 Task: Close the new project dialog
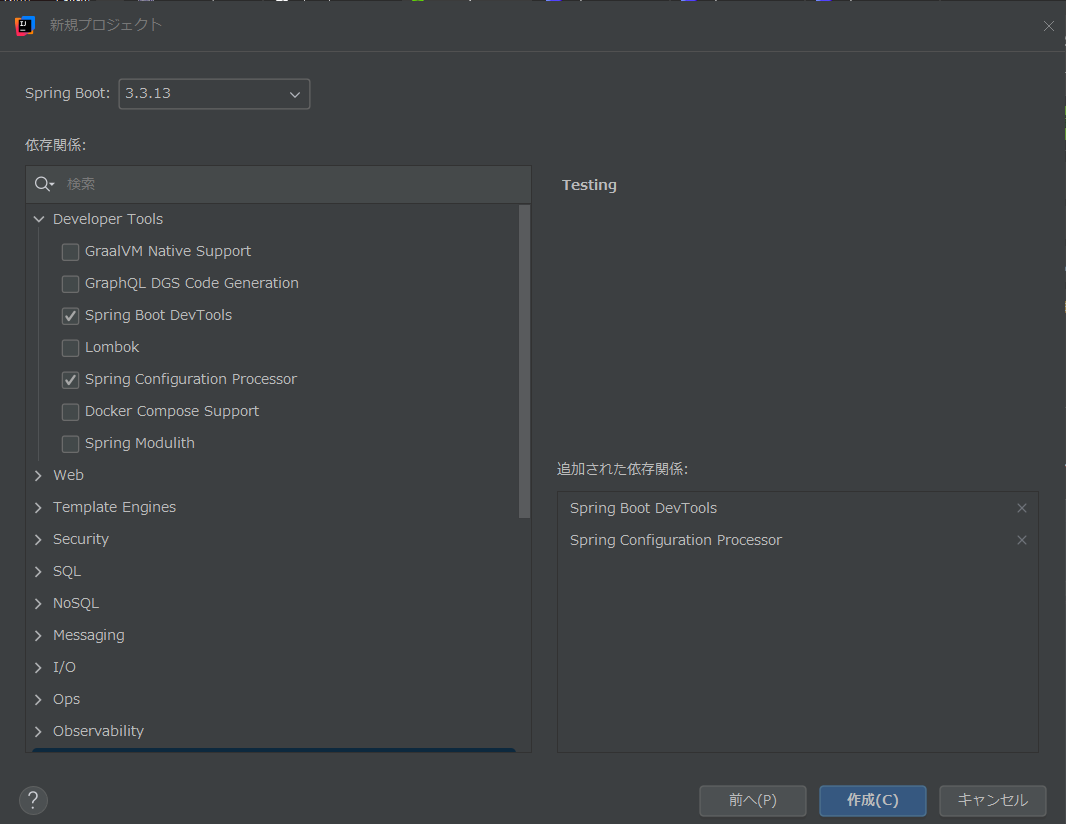point(1048,26)
